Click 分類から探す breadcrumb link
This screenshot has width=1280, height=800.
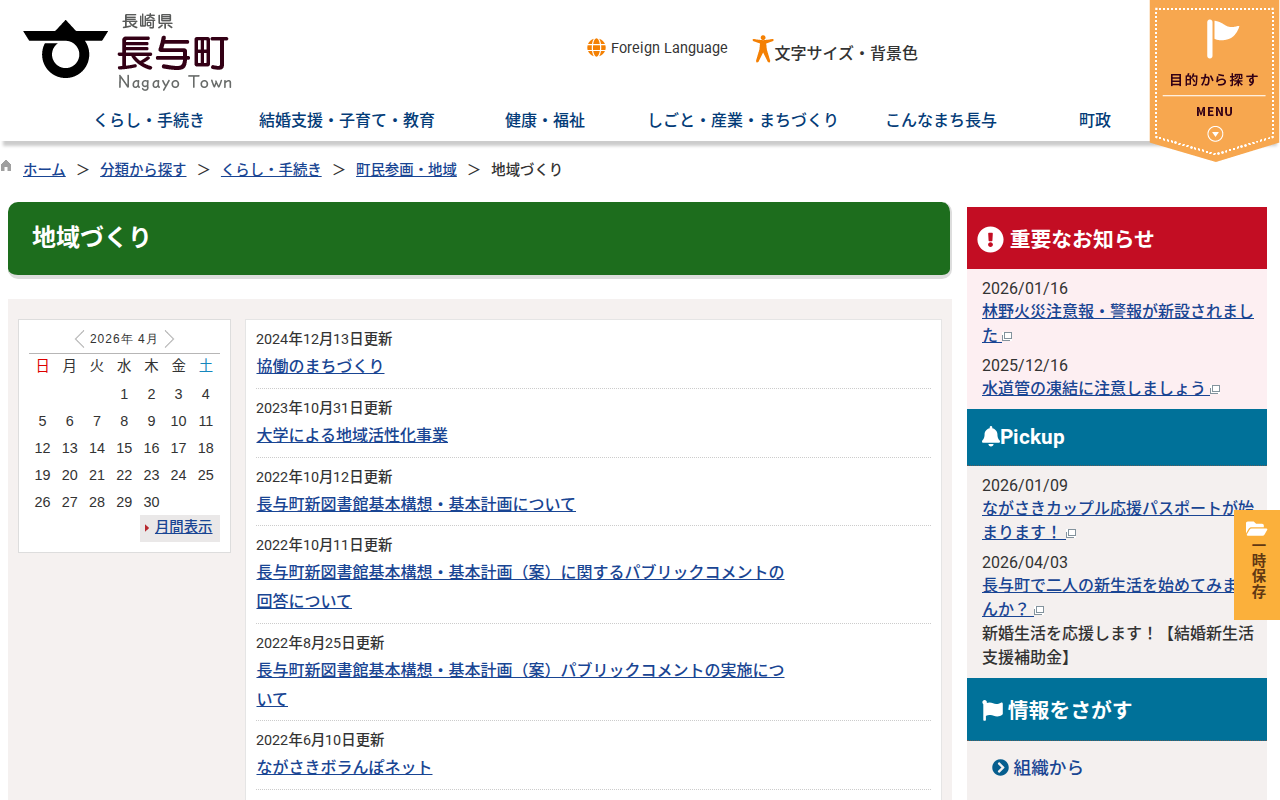pos(143,170)
